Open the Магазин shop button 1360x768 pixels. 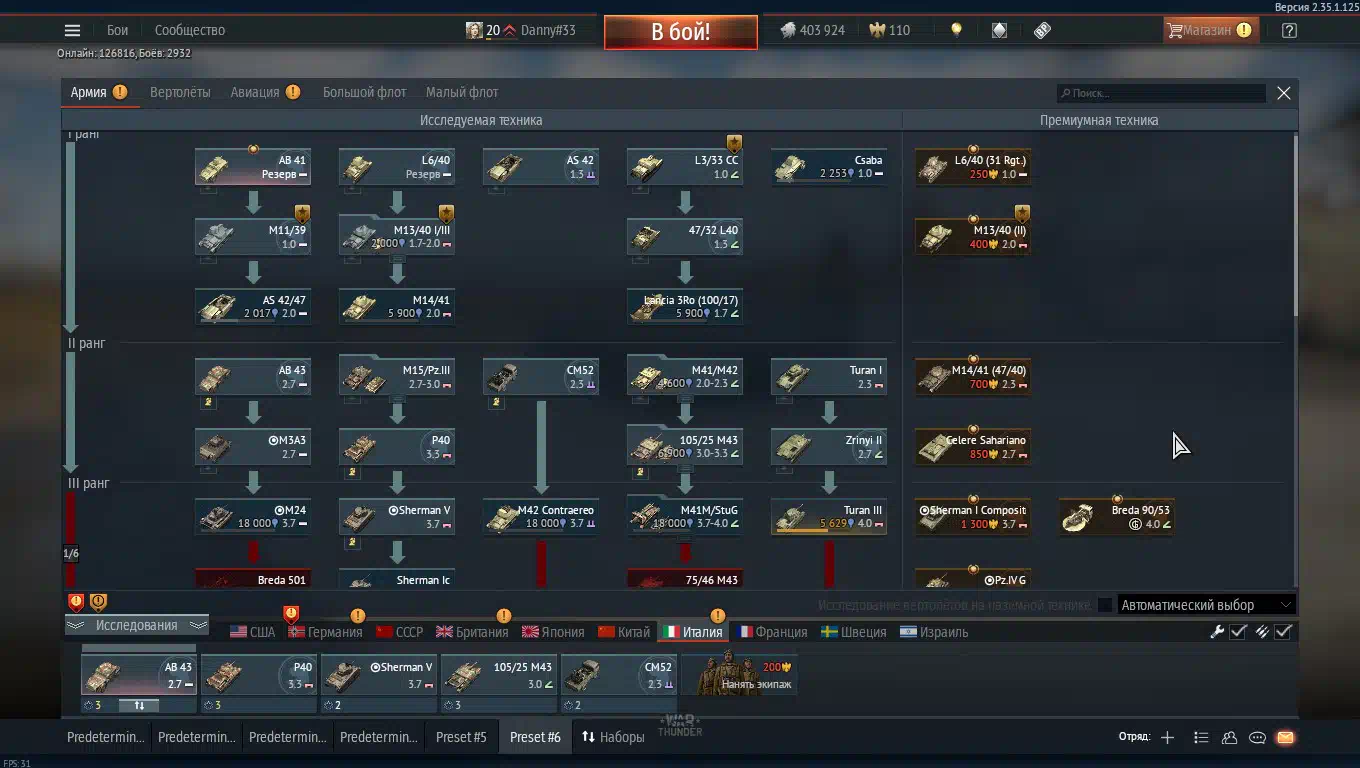[x=1210, y=30]
